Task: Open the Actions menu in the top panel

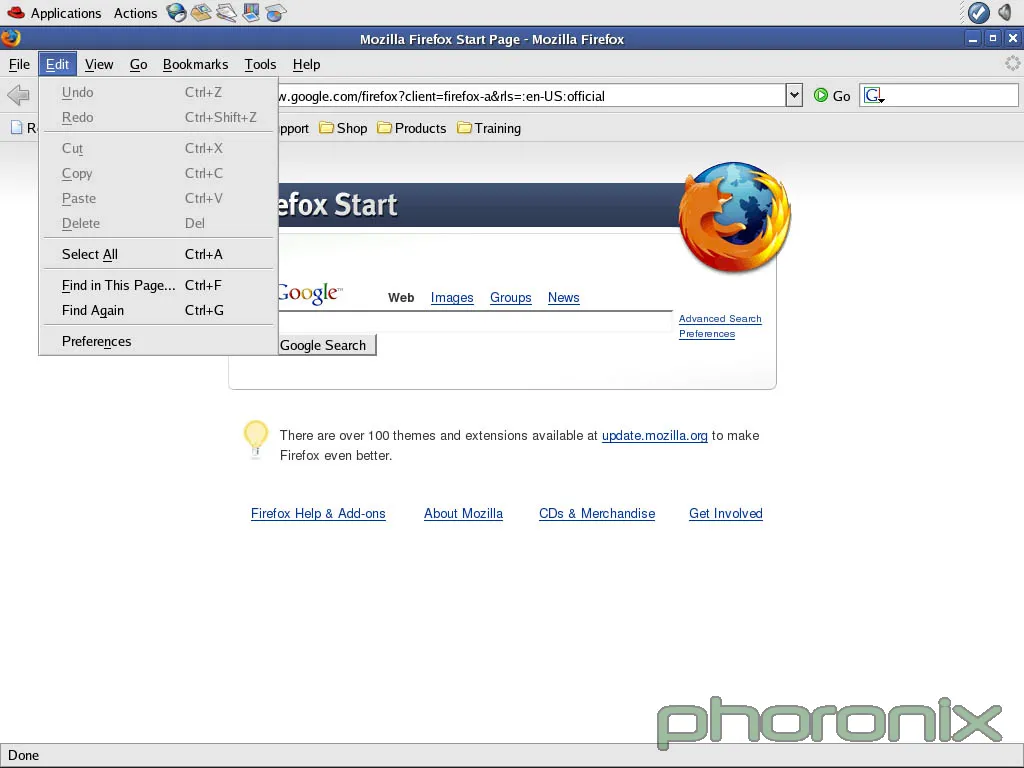Action: pos(135,13)
